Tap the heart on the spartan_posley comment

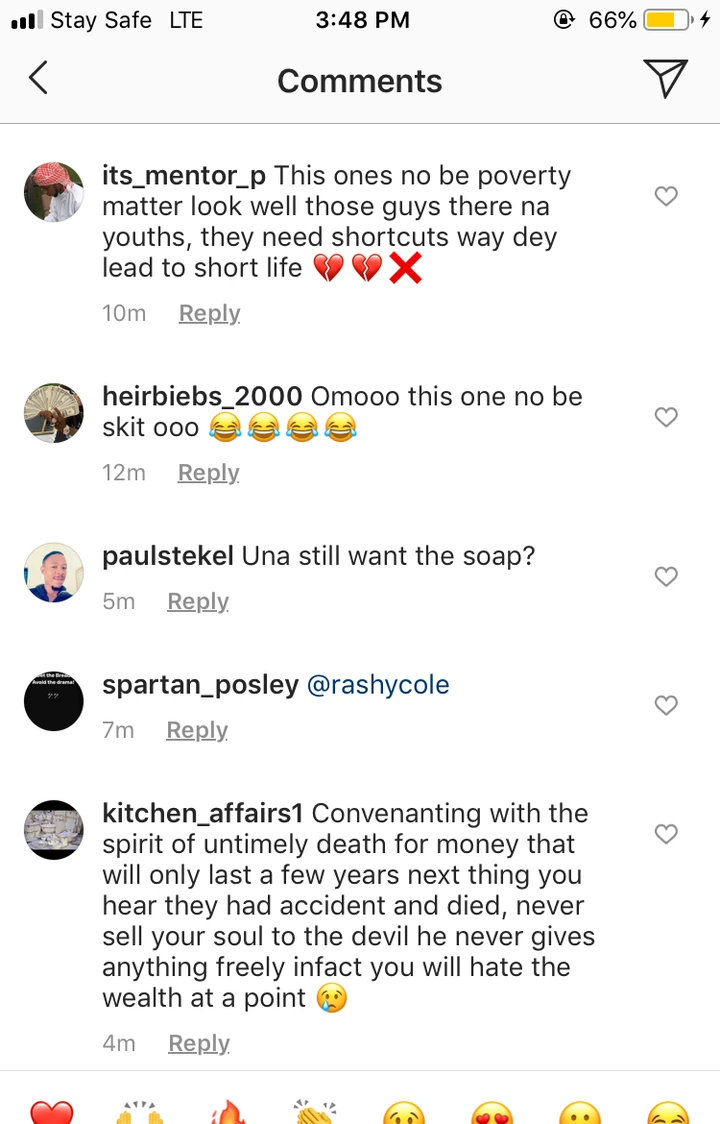pyautogui.click(x=666, y=705)
